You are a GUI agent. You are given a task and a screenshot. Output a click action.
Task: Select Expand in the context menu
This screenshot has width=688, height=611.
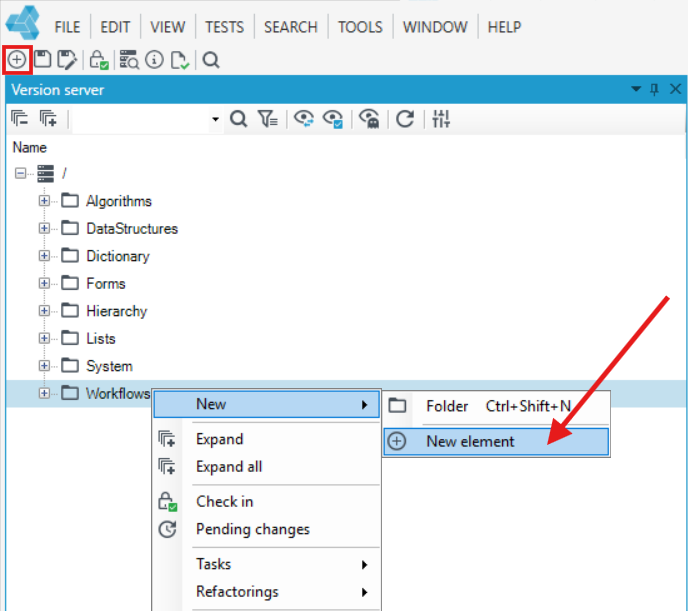coord(267,439)
